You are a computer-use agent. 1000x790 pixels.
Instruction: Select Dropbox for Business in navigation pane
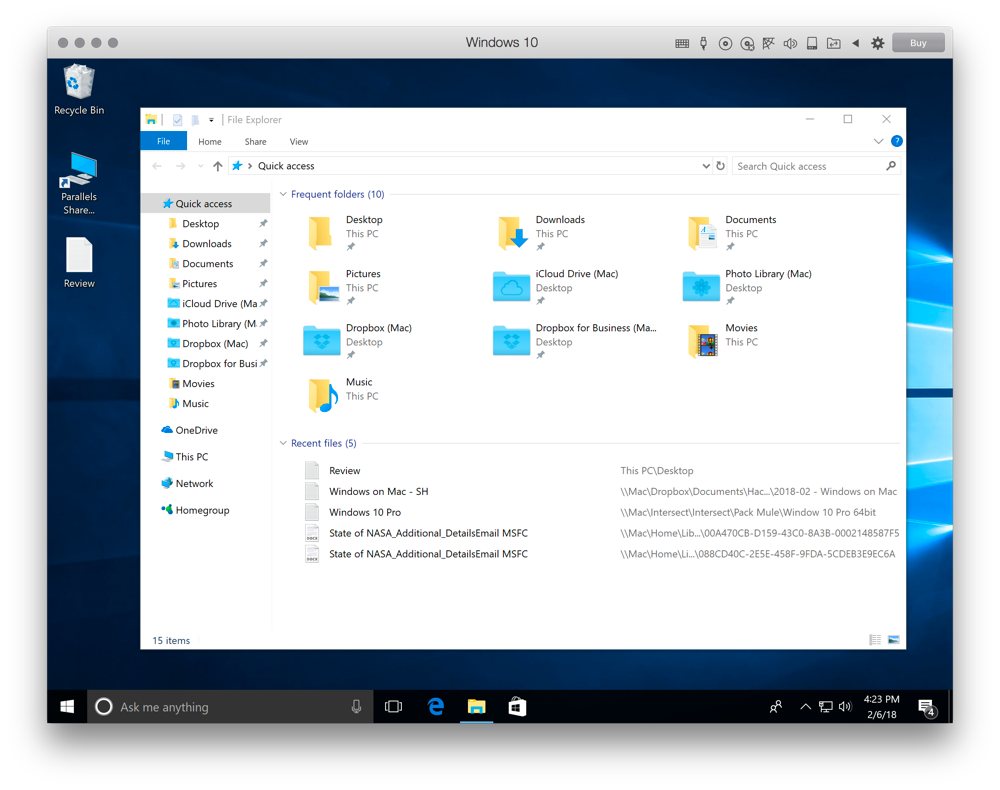(205, 363)
